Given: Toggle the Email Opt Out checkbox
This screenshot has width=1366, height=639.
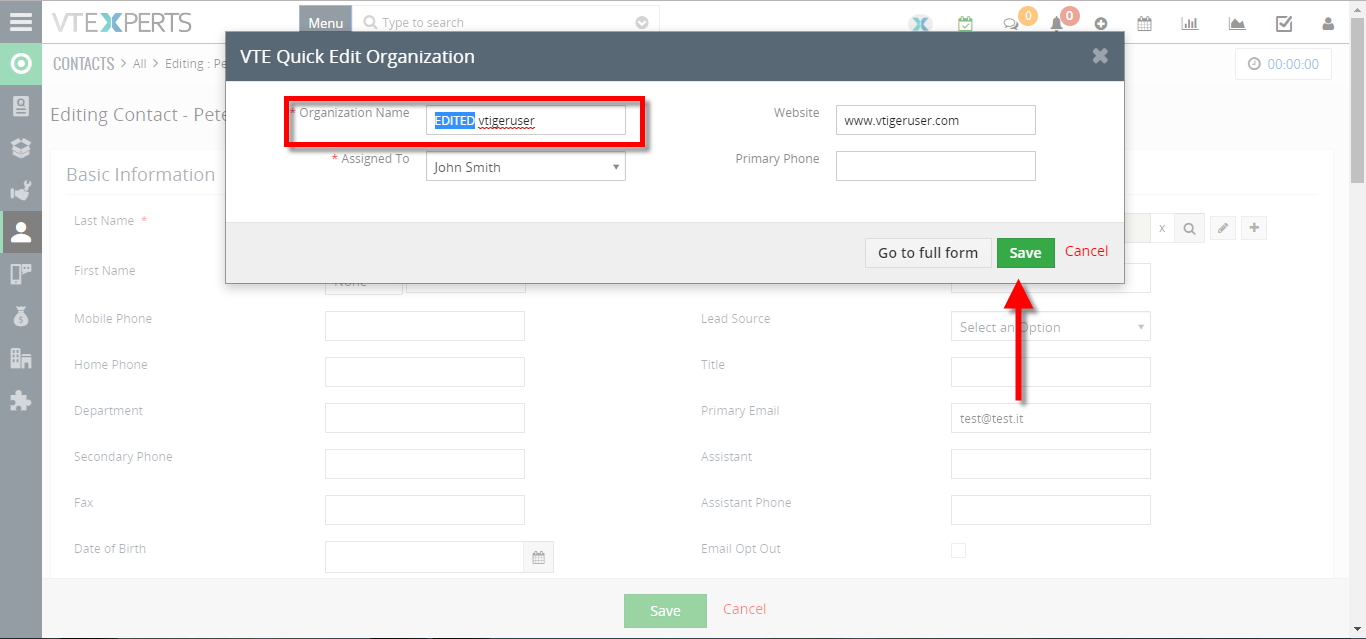Looking at the screenshot, I should point(958,550).
